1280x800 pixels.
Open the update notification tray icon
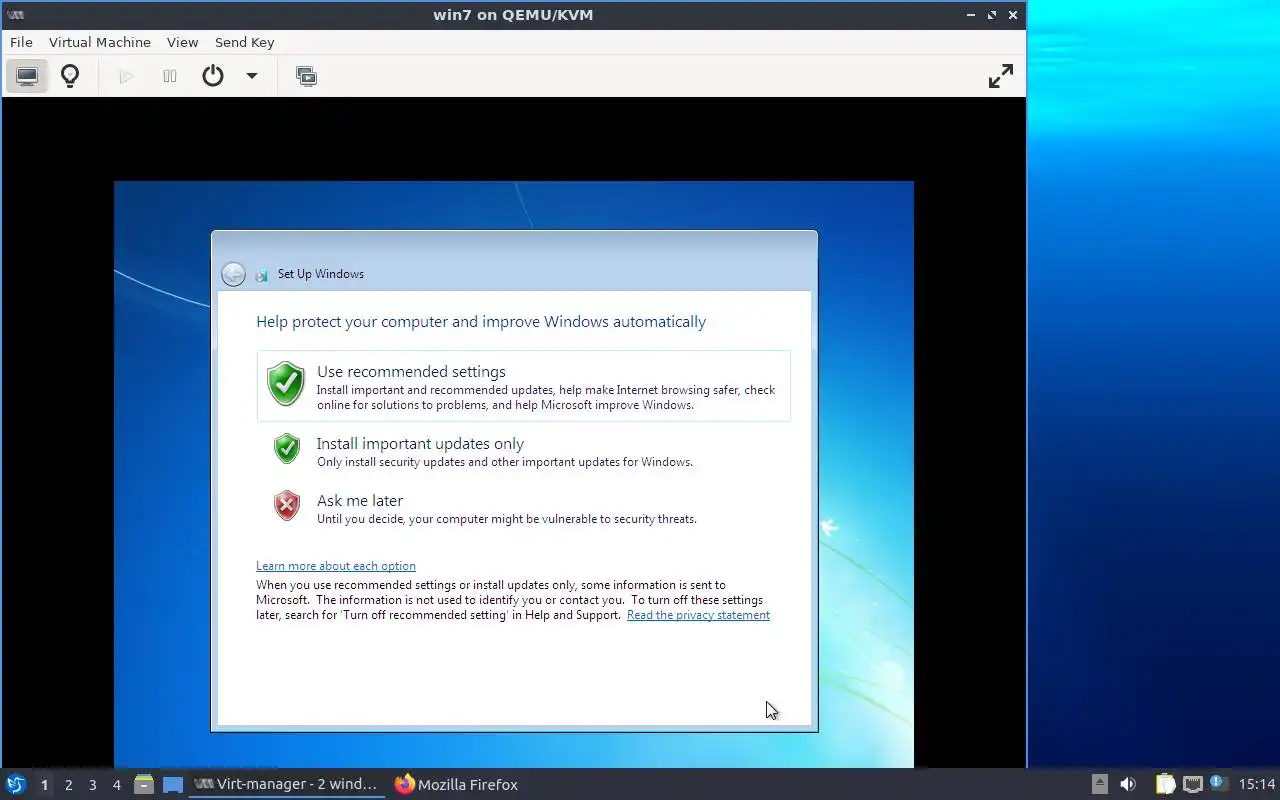1217,784
